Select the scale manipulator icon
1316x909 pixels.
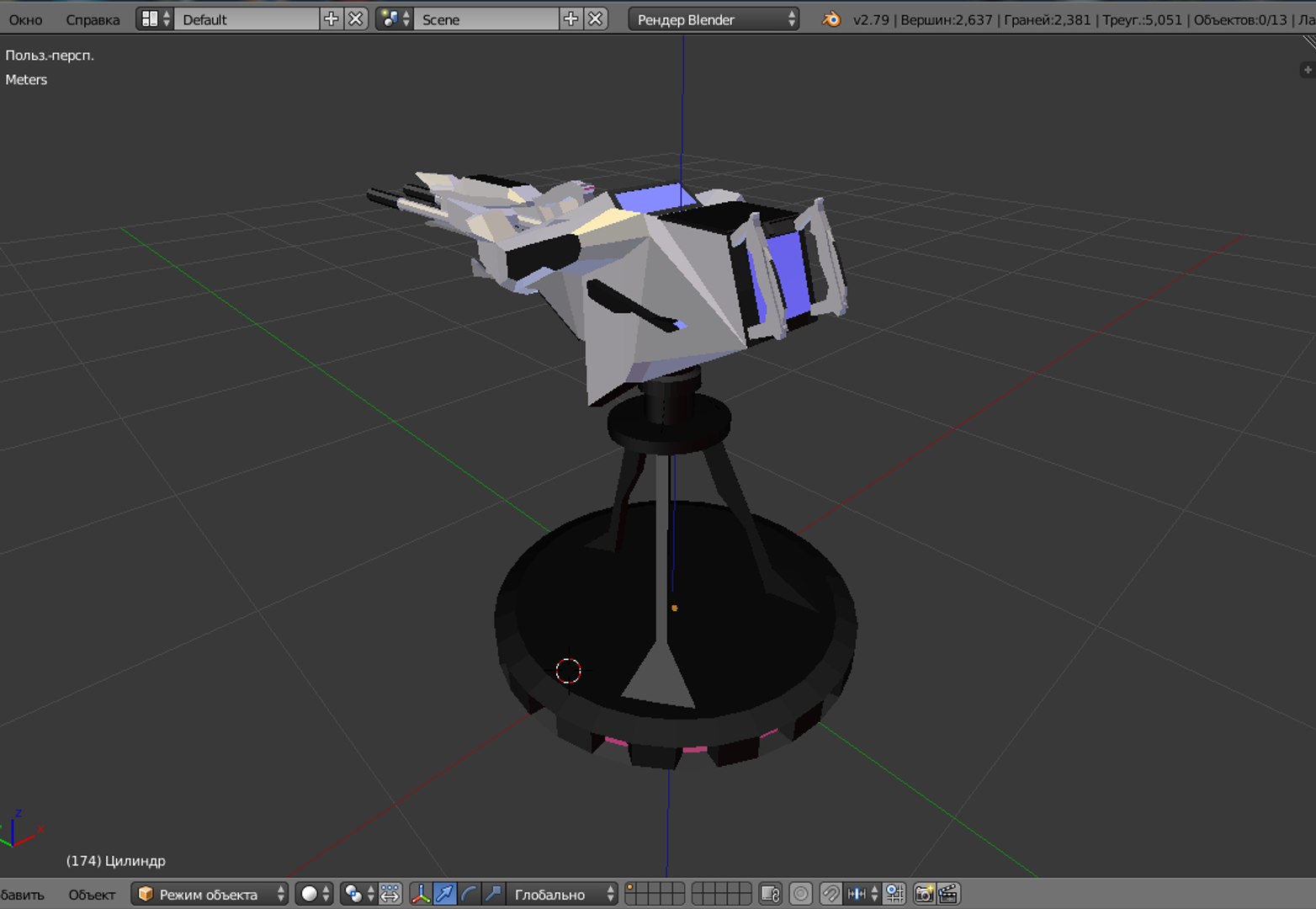(x=493, y=894)
